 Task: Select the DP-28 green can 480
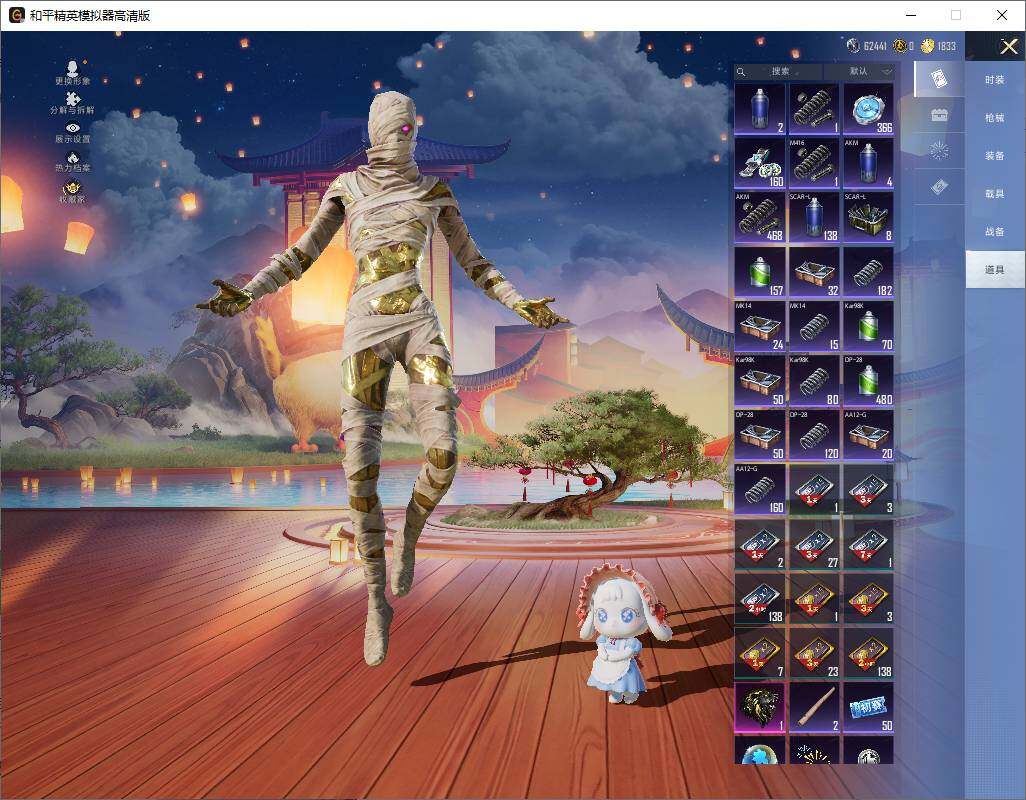pyautogui.click(x=868, y=381)
